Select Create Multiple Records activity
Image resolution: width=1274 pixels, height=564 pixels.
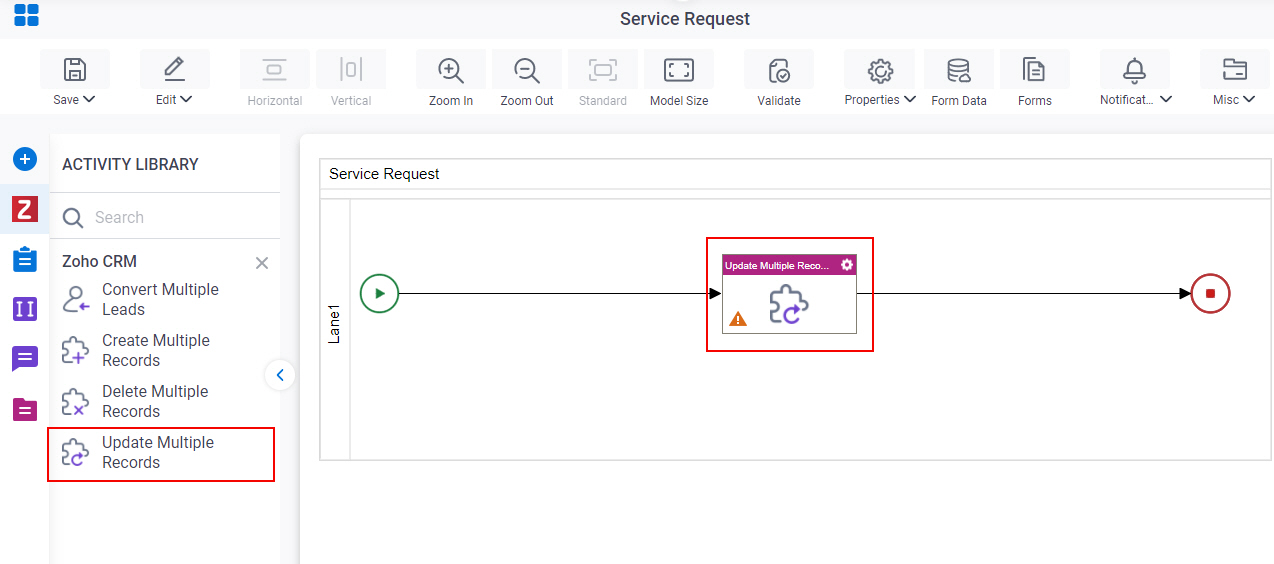click(x=161, y=350)
